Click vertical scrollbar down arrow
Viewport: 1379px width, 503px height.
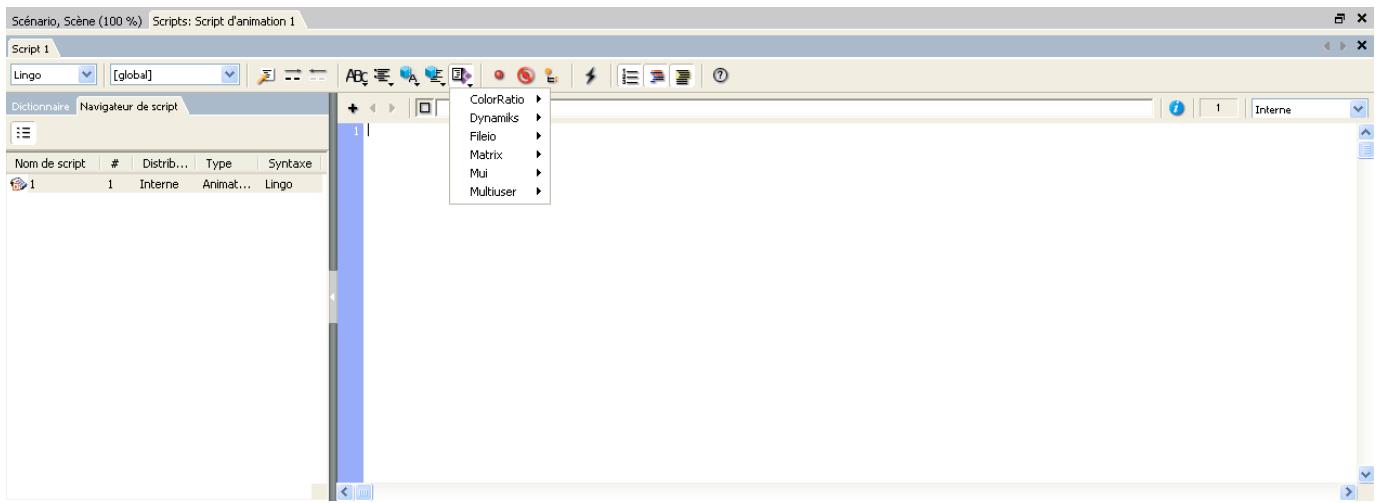click(1364, 473)
